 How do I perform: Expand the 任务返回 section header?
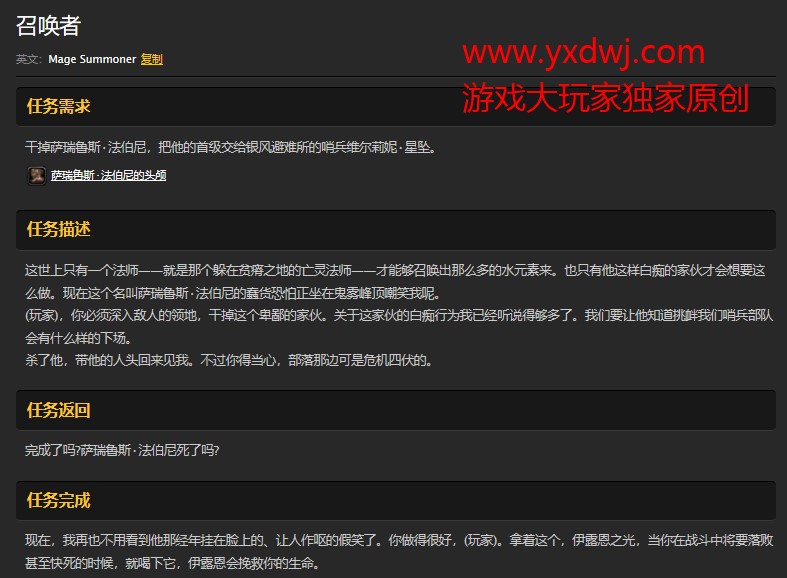[x=59, y=410]
